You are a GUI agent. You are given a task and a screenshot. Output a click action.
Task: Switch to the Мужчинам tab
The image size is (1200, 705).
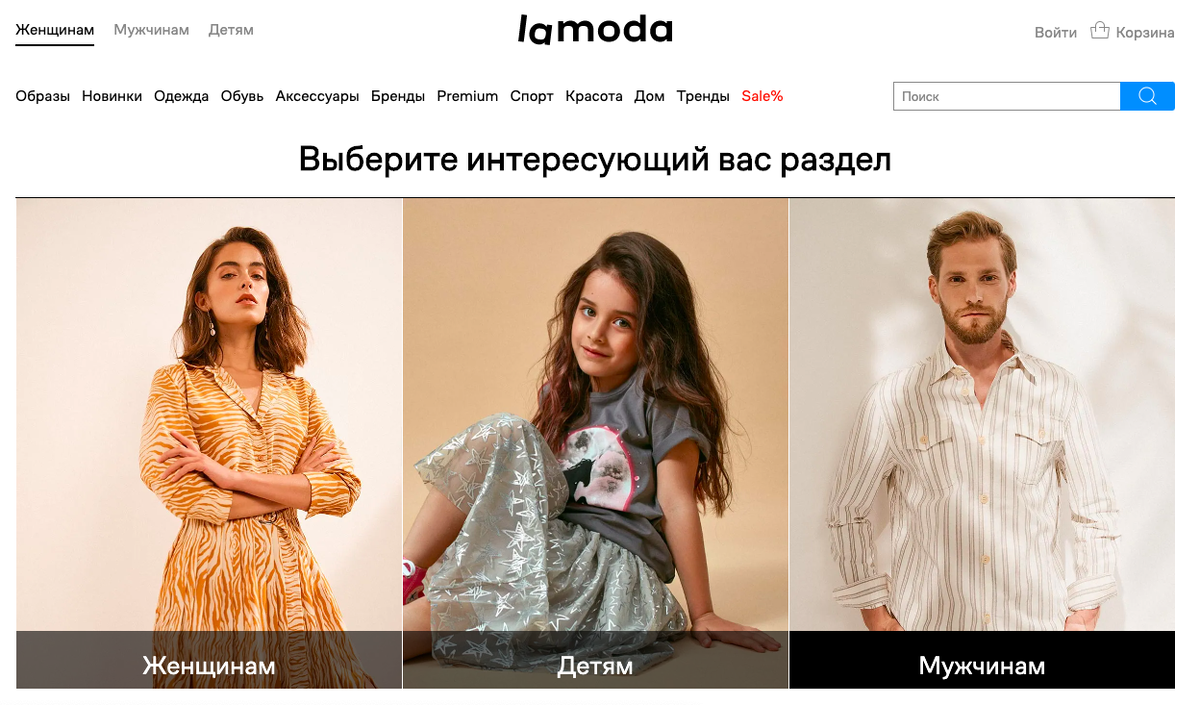pyautogui.click(x=151, y=30)
